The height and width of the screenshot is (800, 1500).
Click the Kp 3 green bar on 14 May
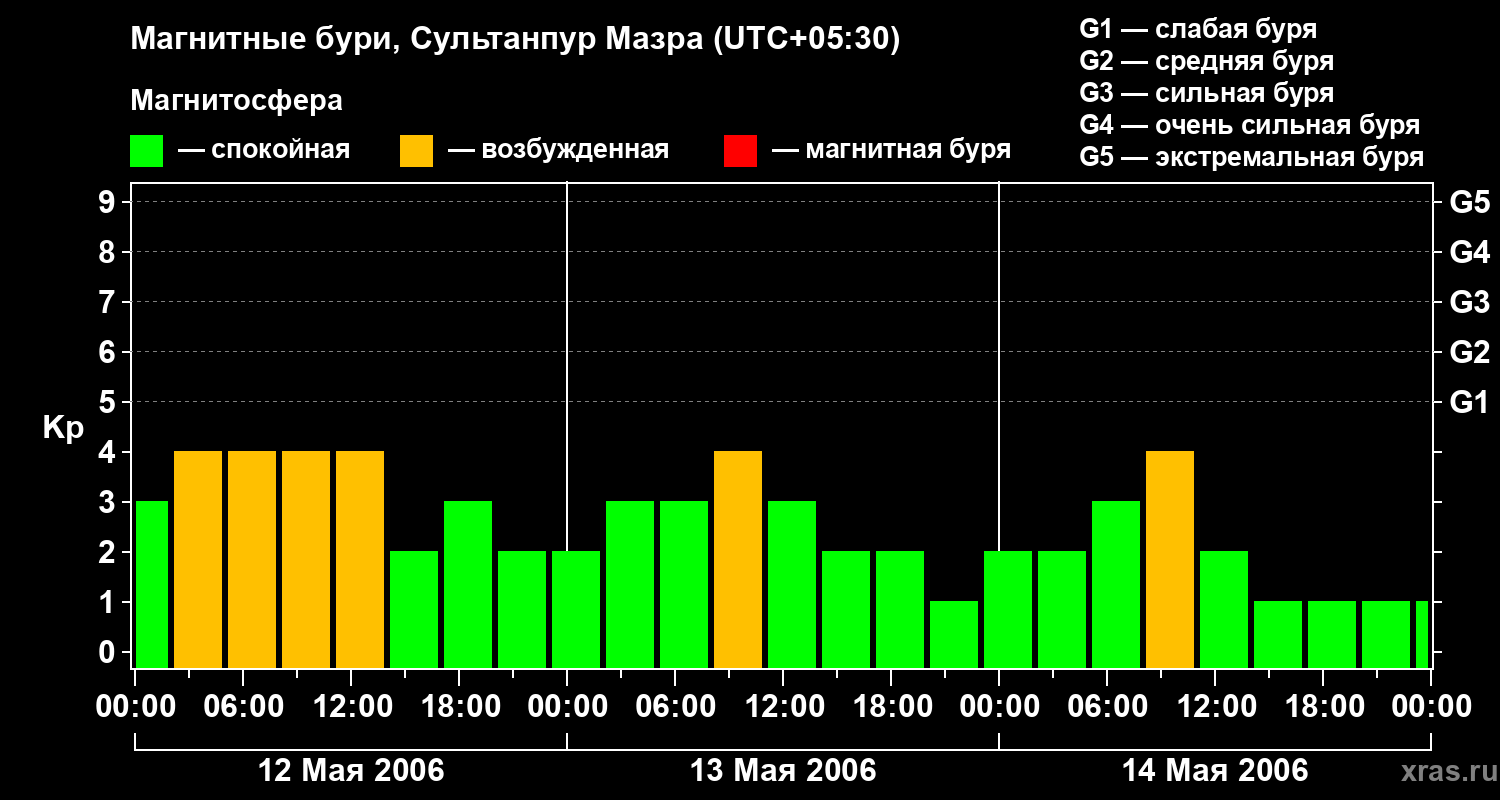coord(1116,584)
